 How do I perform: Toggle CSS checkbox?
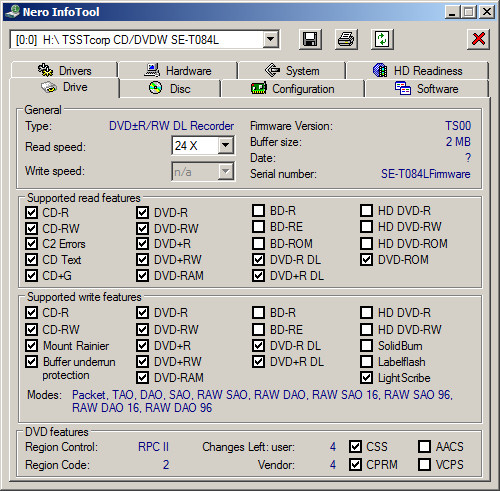point(356,446)
